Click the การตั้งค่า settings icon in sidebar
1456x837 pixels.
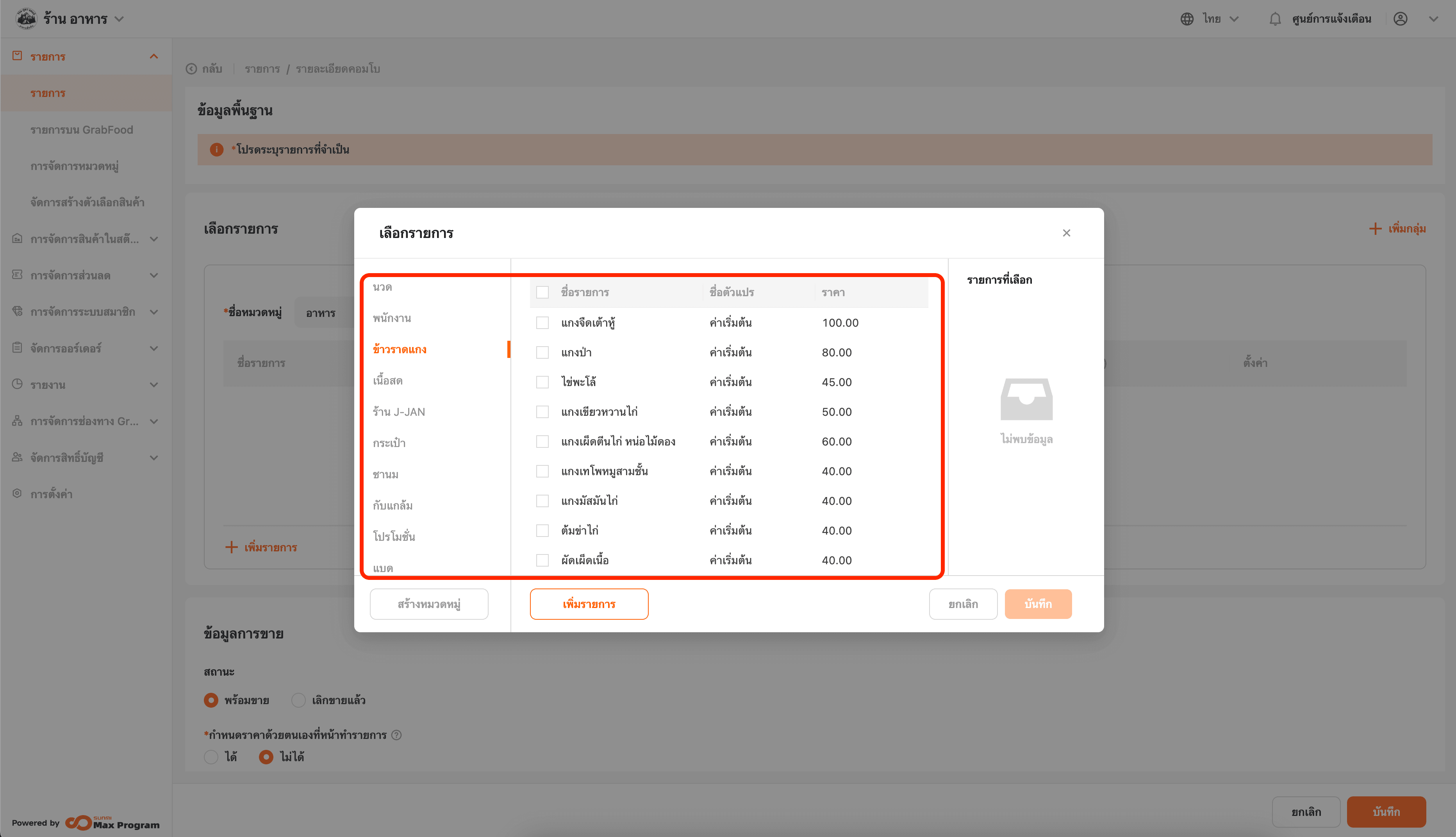17,494
